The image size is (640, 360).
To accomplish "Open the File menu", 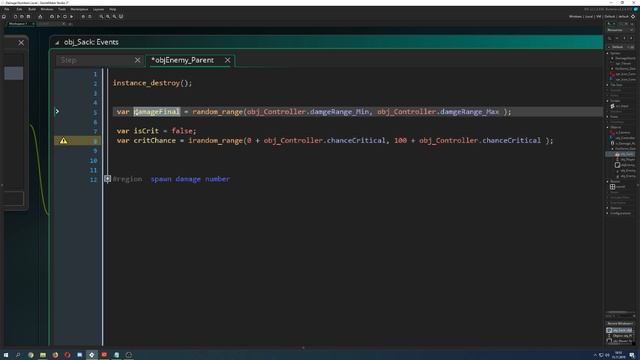I will coord(7,9).
